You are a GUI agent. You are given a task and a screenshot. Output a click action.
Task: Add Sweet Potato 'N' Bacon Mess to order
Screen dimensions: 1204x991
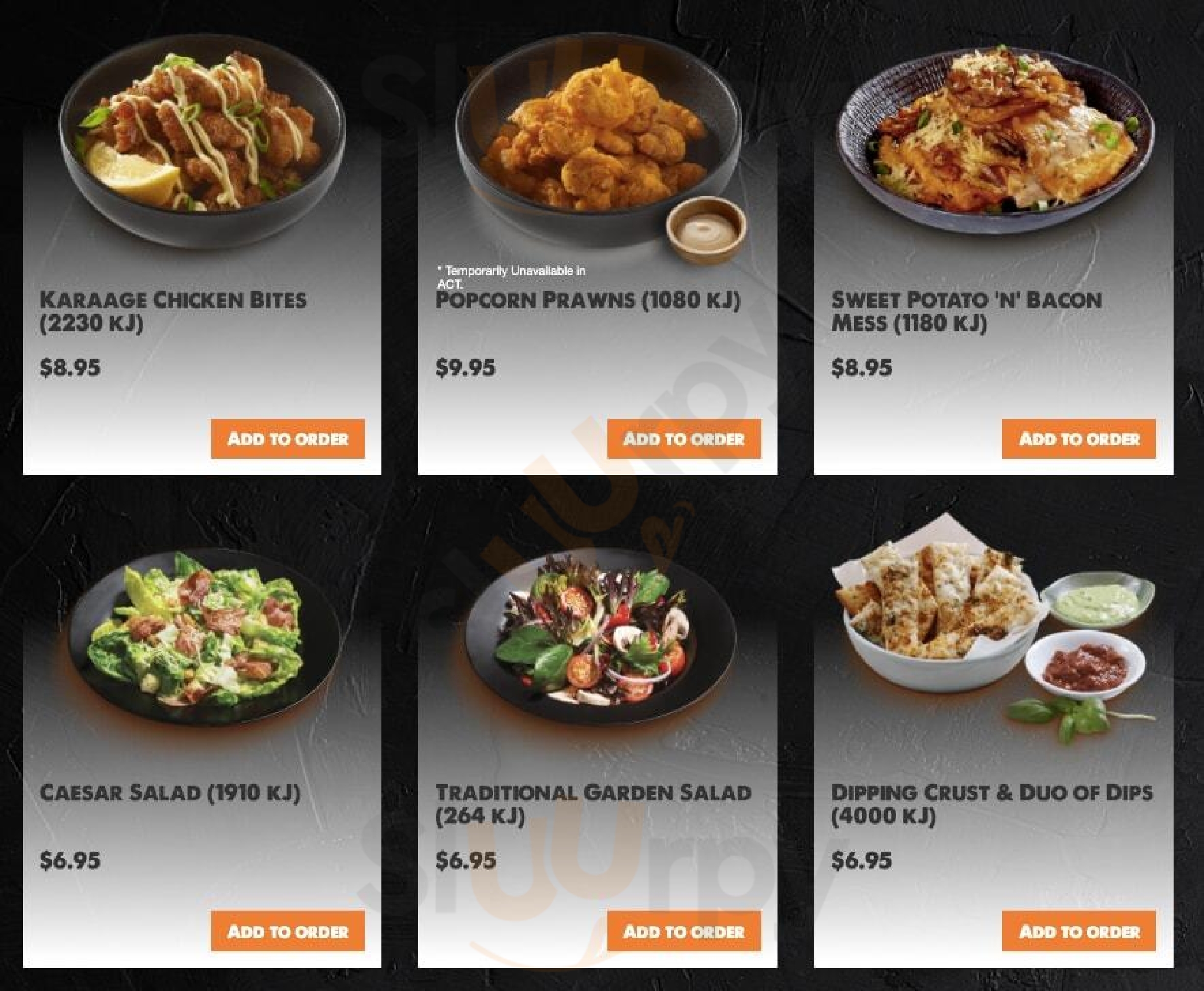coord(1079,439)
